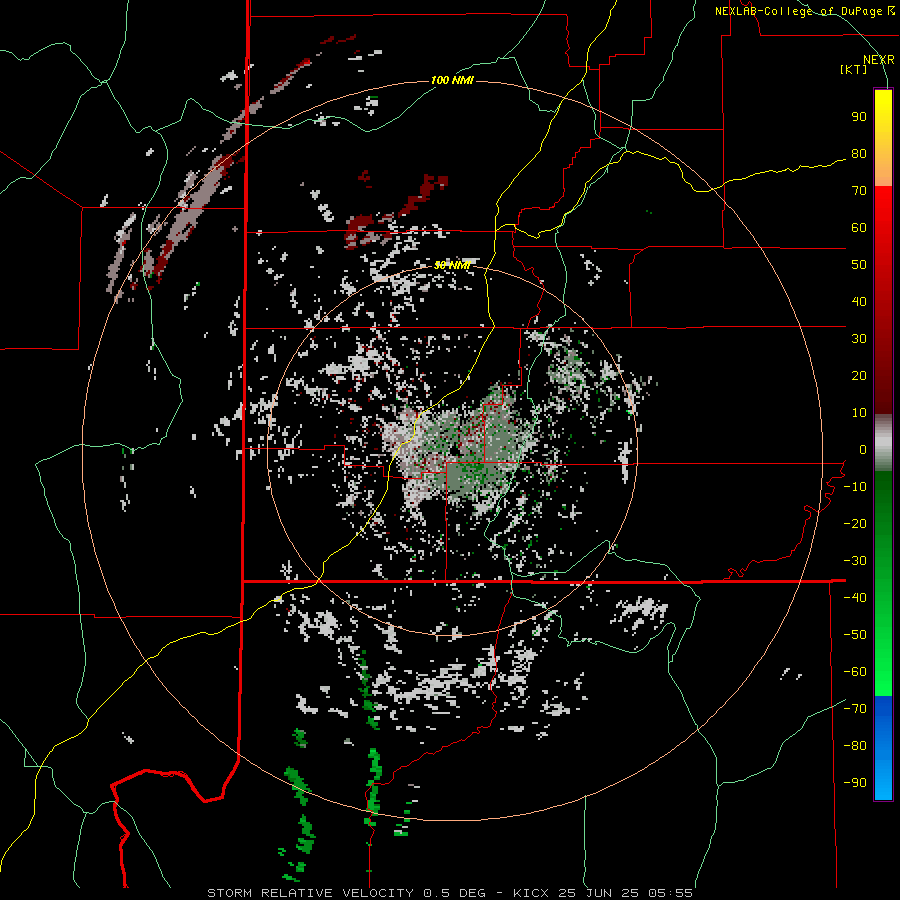Click the 10 value on the velocity scale

pos(859,413)
